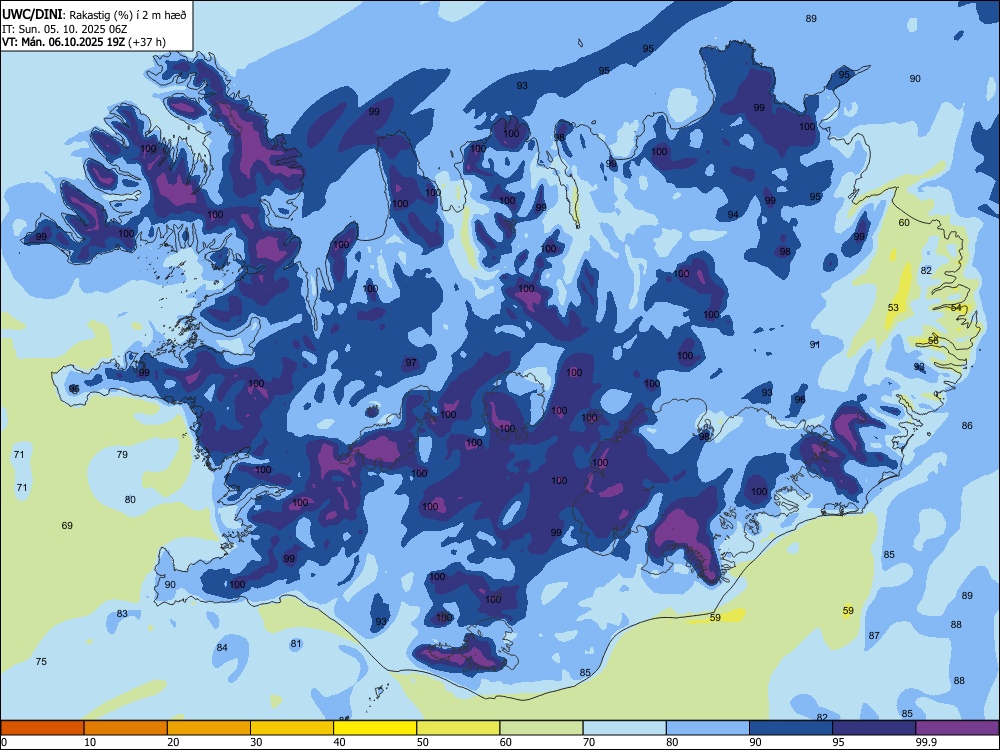This screenshot has height=750, width=1000.
Task: Select the '97' humidity value on the map
Action: point(411,362)
